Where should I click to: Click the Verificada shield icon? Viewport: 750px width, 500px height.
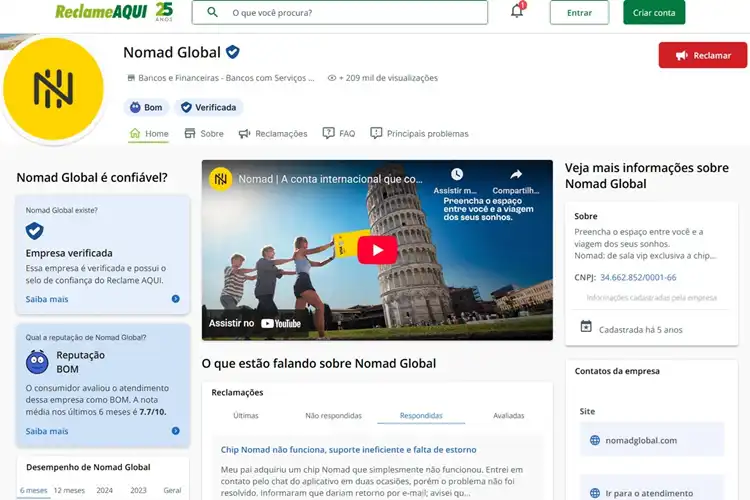point(186,108)
